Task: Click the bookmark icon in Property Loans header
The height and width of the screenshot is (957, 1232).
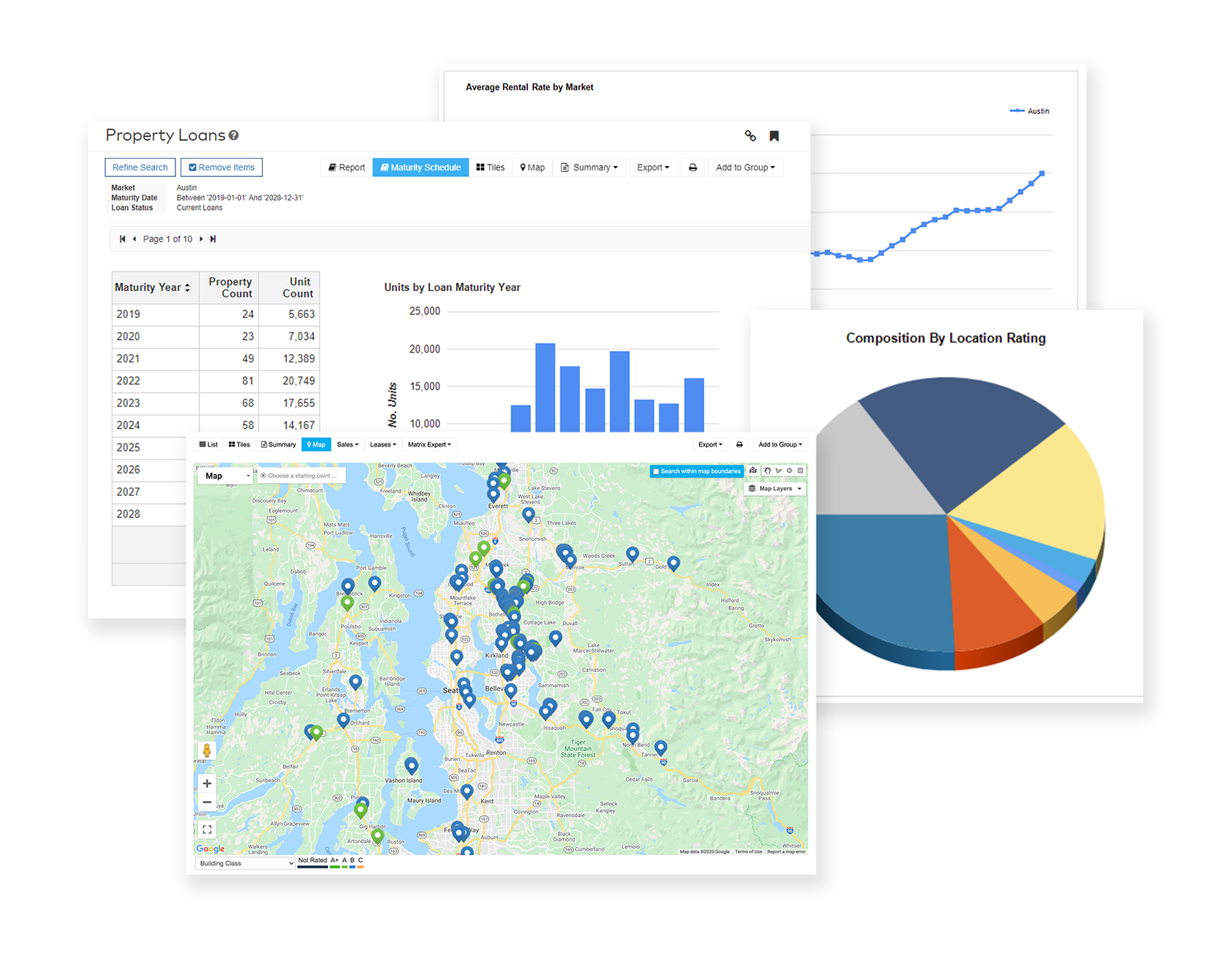Action: point(774,136)
